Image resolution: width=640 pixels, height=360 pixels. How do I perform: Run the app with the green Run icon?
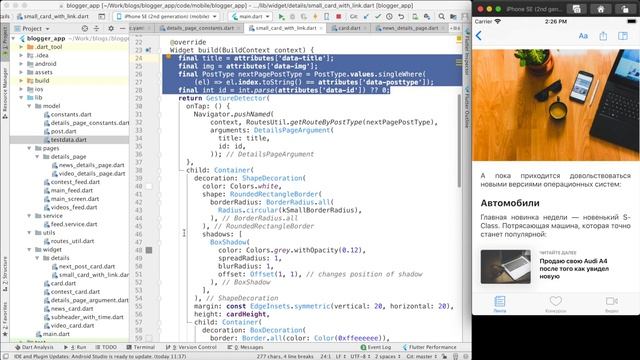tap(281, 16)
